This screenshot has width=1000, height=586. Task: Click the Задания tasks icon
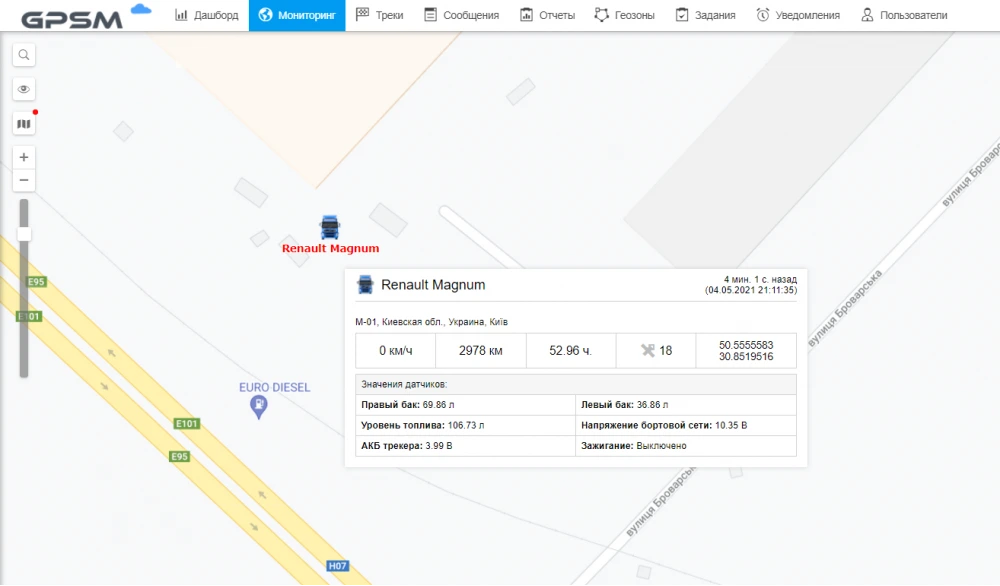[681, 15]
